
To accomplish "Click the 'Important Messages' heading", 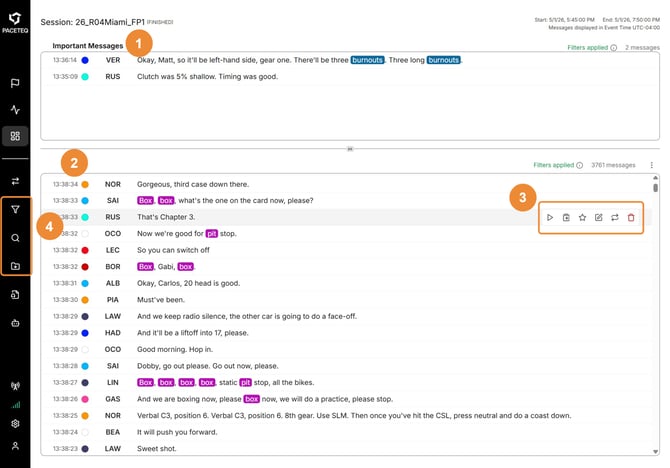I will point(88,46).
